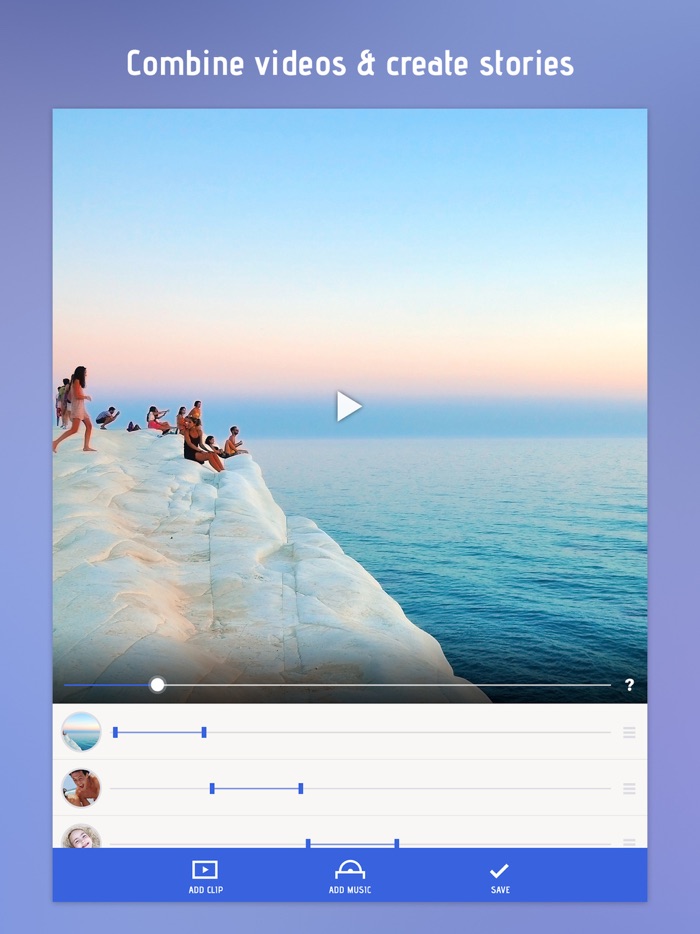This screenshot has width=700, height=934.
Task: Click the SAVE label
Action: coord(500,890)
